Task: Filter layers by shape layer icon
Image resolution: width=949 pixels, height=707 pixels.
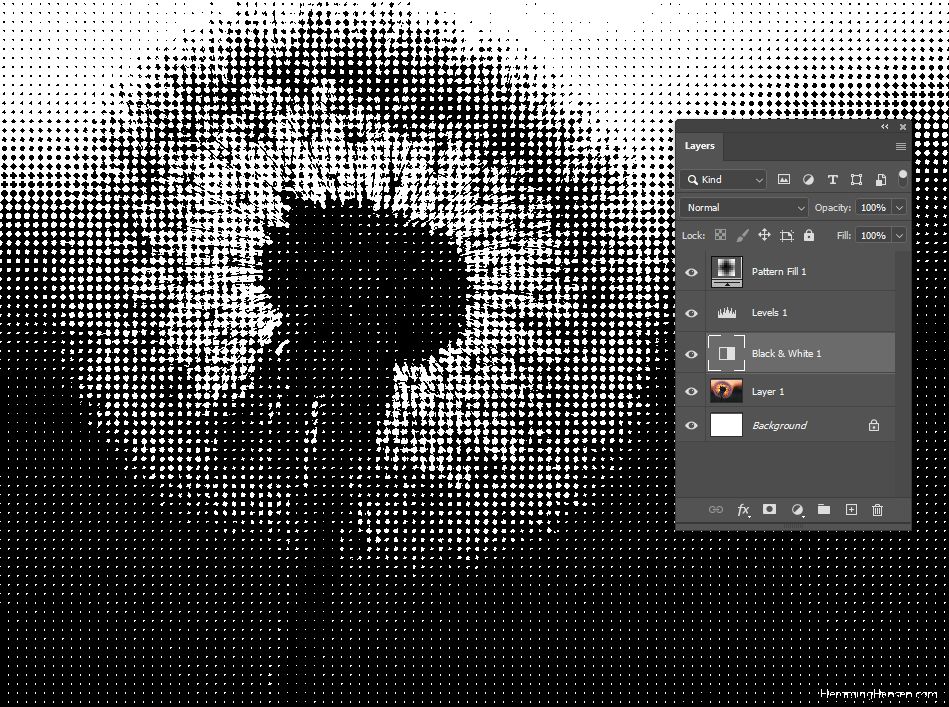Action: click(x=856, y=179)
